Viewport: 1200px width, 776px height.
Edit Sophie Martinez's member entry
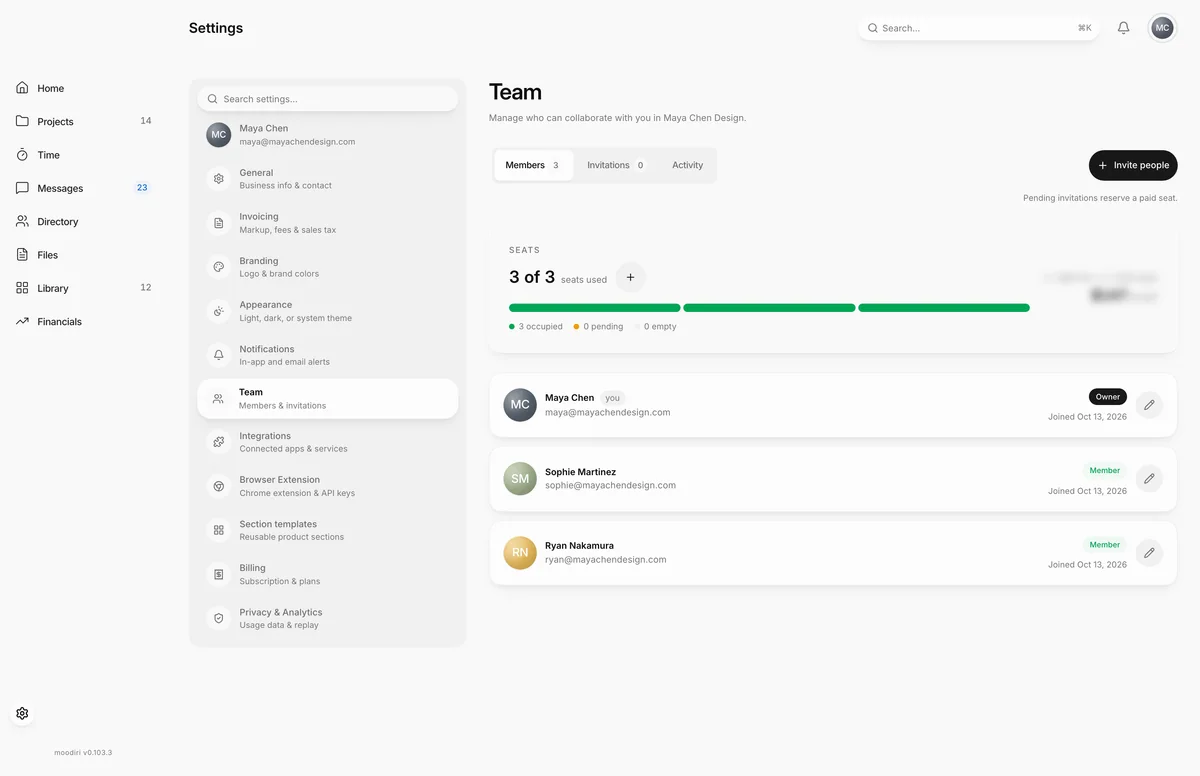click(x=1149, y=479)
